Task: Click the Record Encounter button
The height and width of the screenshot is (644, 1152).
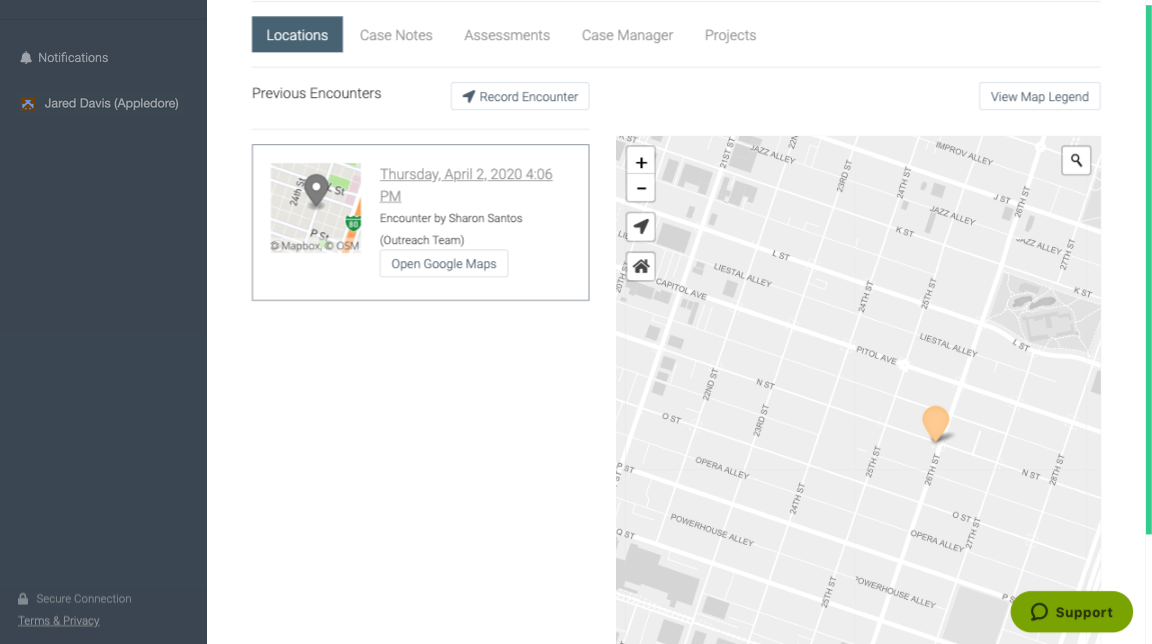Action: 520,96
